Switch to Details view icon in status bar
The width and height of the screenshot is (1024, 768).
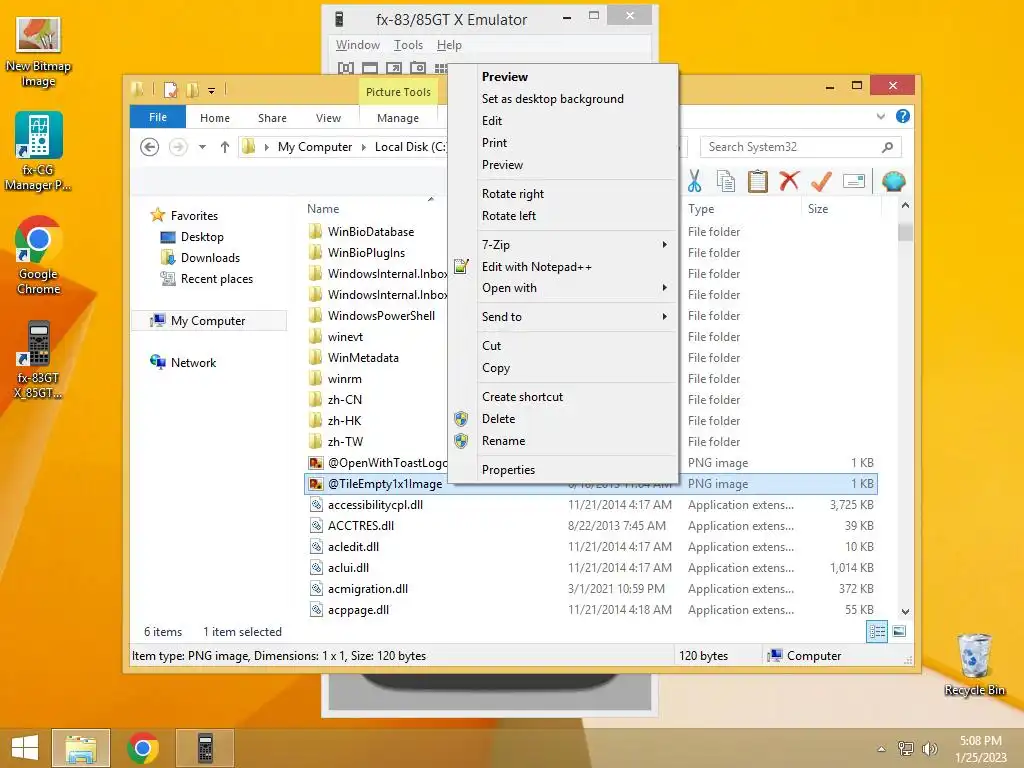point(876,632)
